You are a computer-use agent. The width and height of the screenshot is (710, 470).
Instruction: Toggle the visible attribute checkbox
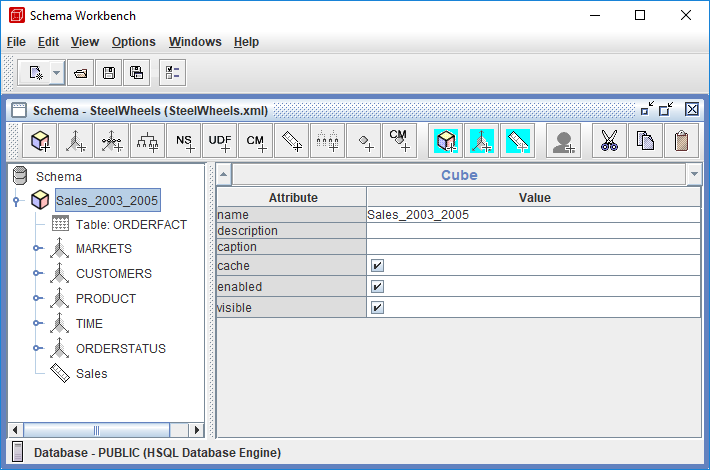pyautogui.click(x=377, y=308)
